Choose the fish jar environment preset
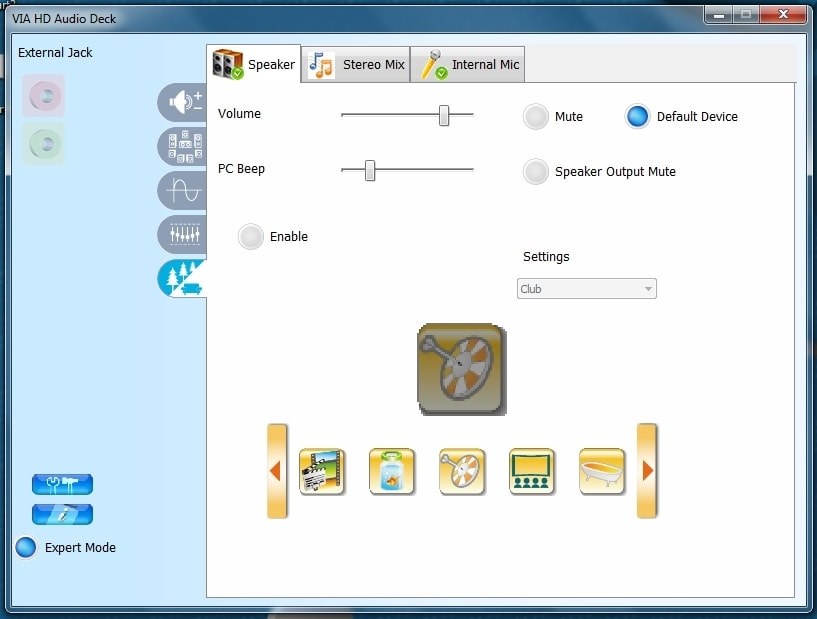817x619 pixels. click(392, 472)
